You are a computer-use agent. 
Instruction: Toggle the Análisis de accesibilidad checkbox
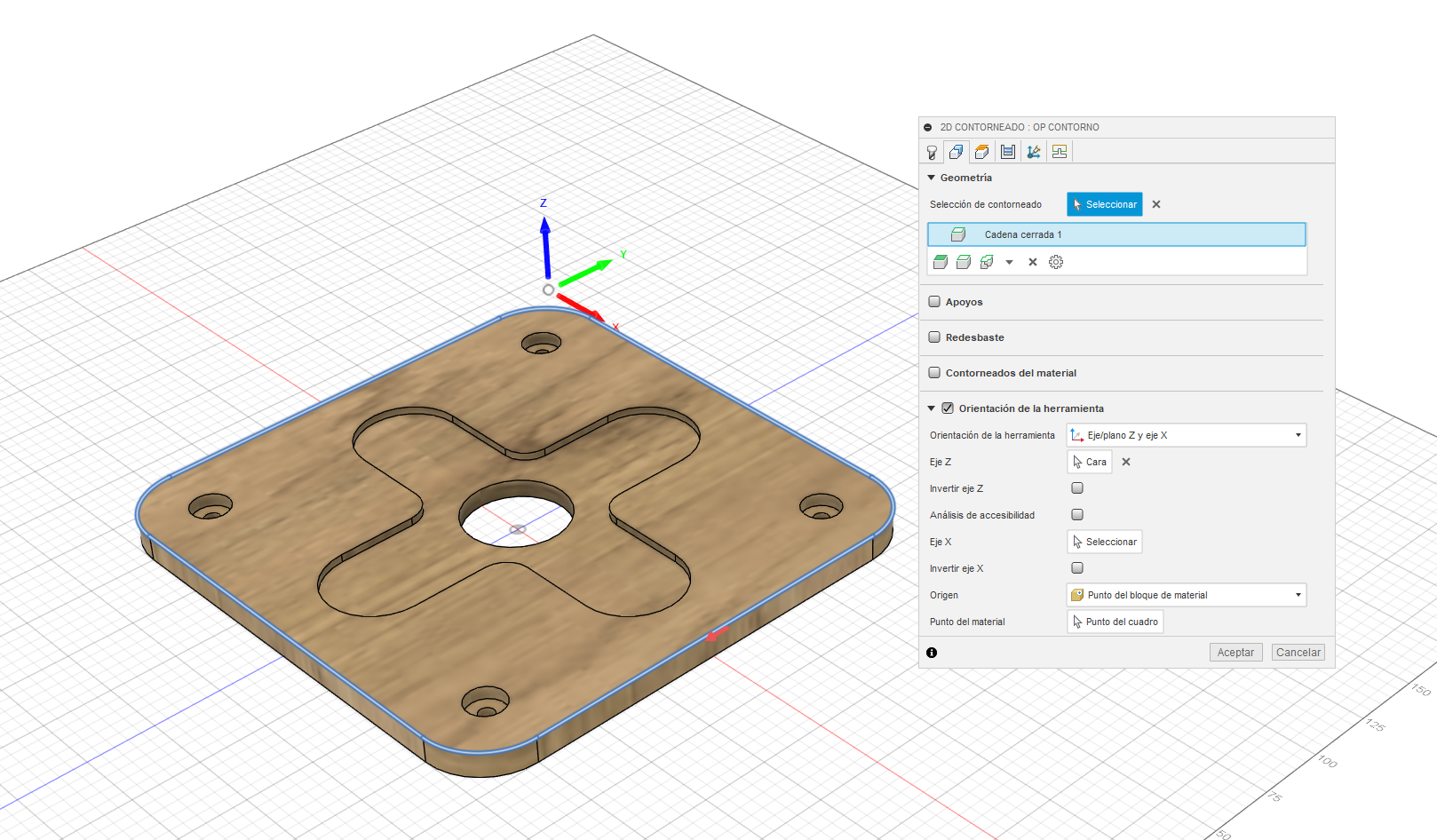(1077, 515)
